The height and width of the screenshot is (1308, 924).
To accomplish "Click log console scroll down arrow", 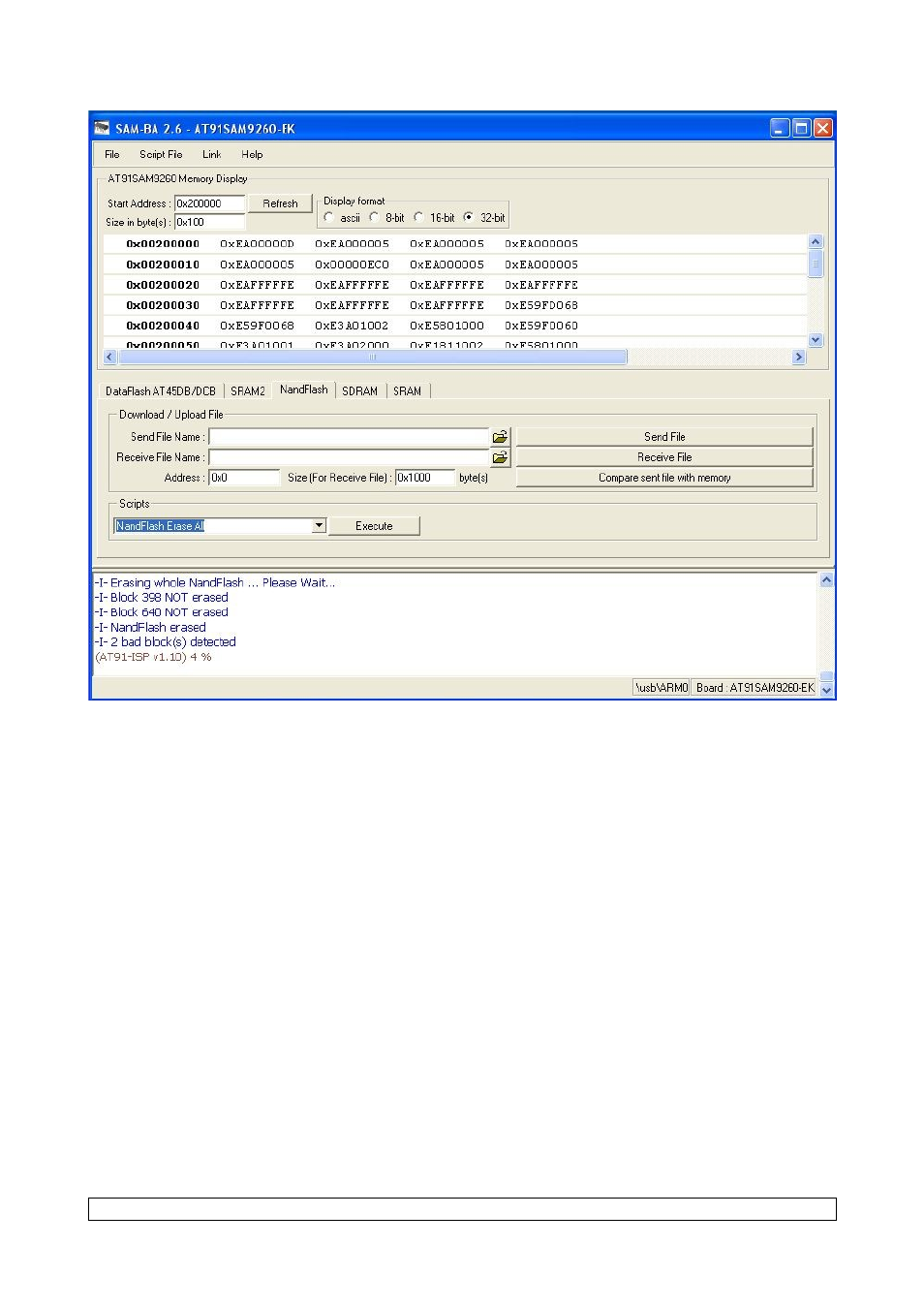I will coord(826,690).
